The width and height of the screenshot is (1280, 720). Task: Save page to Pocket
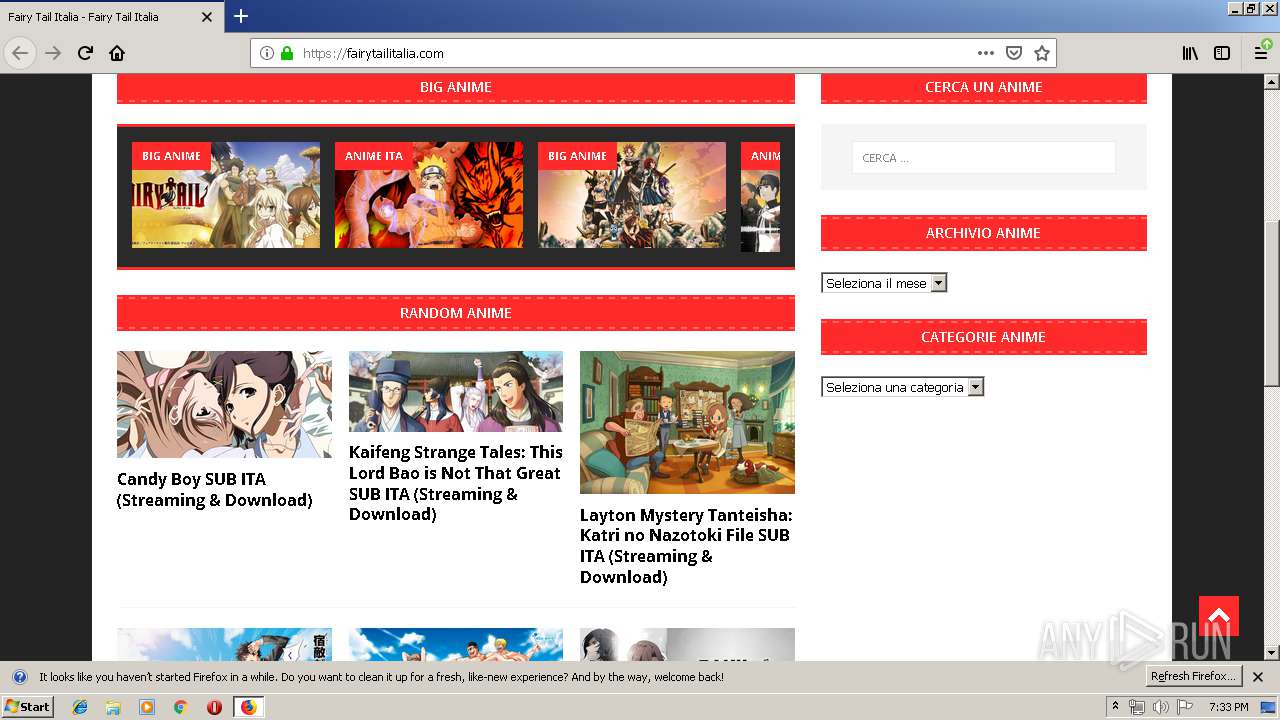(x=1014, y=53)
